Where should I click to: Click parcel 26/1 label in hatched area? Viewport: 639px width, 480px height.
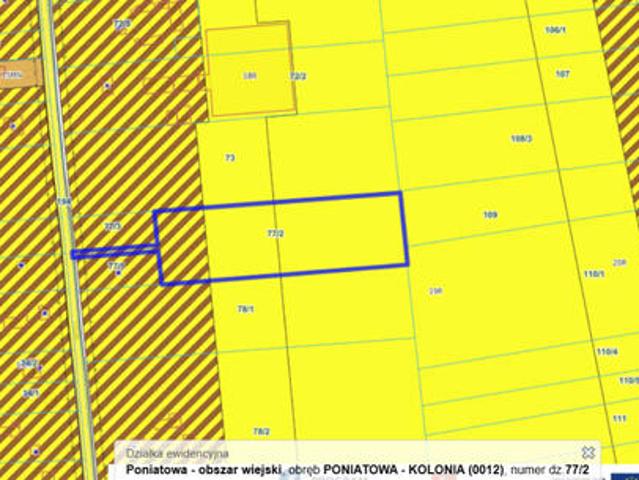31,394
